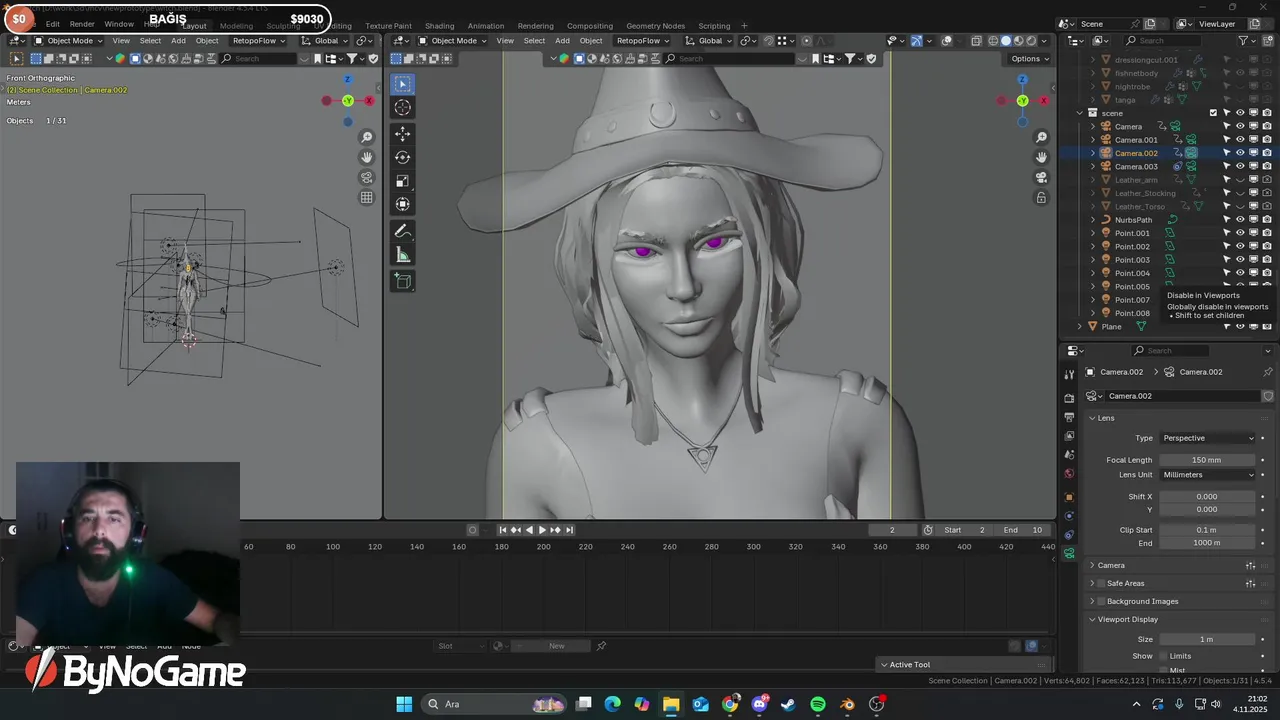Click the orthographic grid icon in left viewport
This screenshot has width=1280, height=720.
click(367, 198)
